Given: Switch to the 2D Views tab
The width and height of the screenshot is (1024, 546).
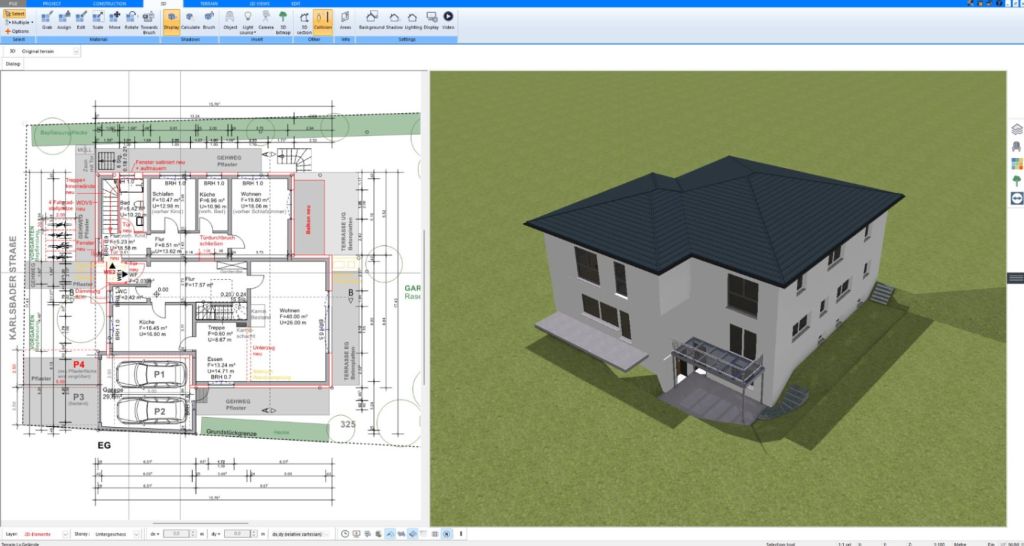Looking at the screenshot, I should point(258,3).
